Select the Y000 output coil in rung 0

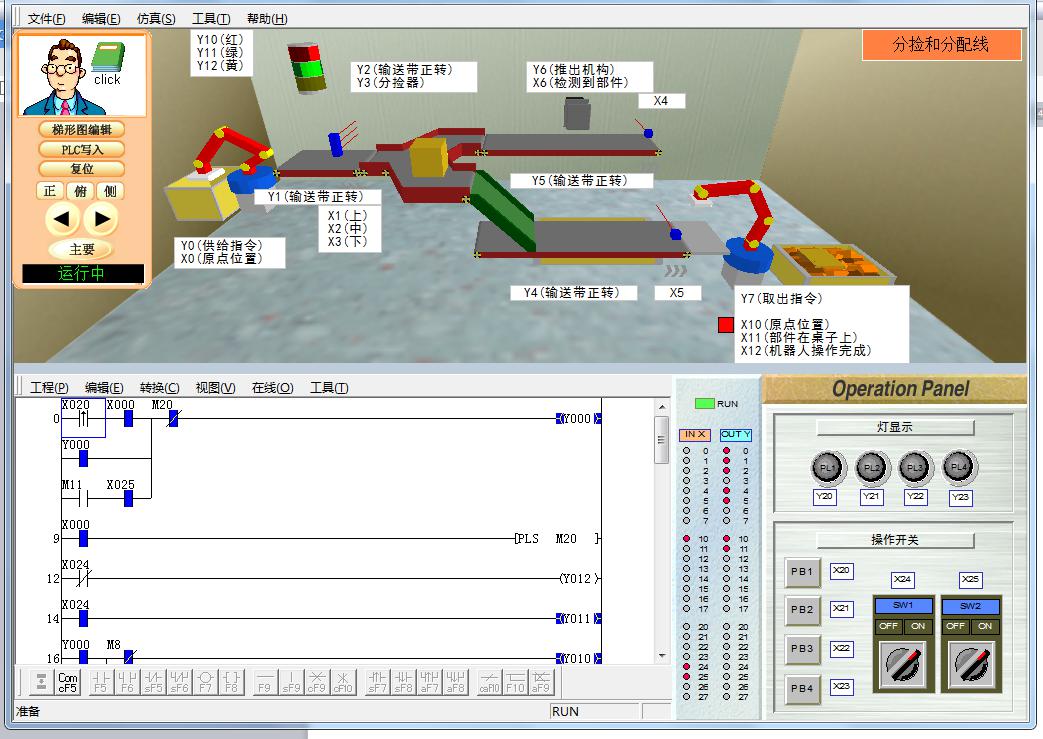[x=579, y=418]
